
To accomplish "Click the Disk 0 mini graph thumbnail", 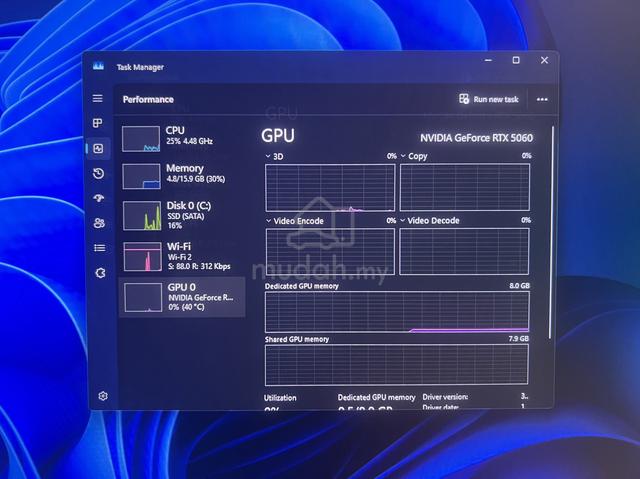I will (142, 215).
